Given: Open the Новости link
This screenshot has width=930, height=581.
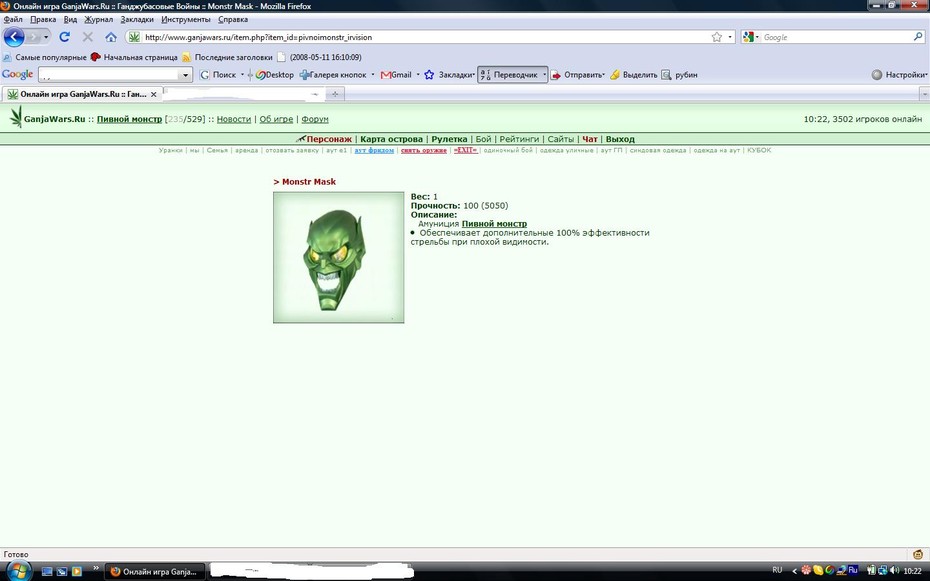Looking at the screenshot, I should [x=234, y=119].
